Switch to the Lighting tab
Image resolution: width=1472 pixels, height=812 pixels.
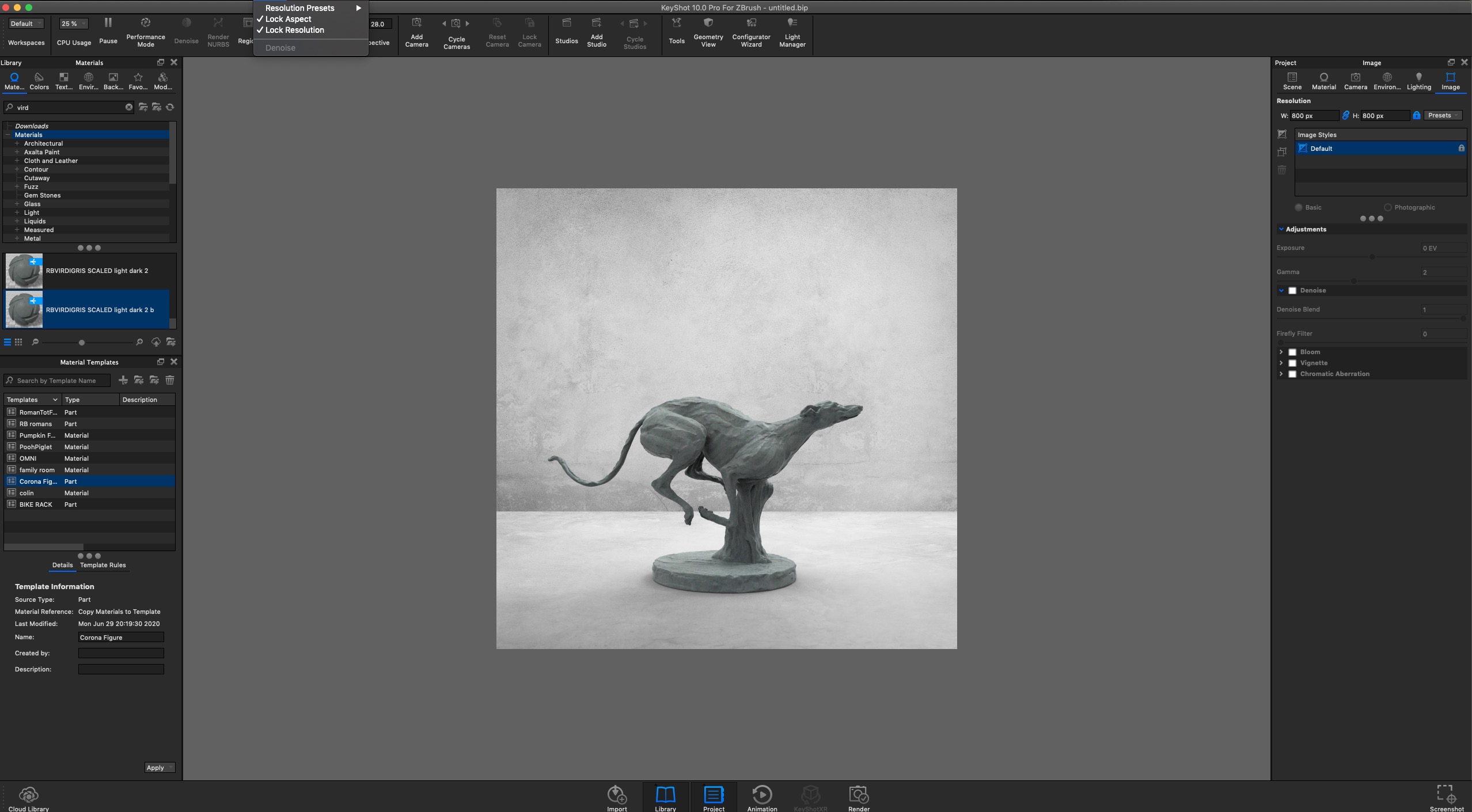point(1418,81)
